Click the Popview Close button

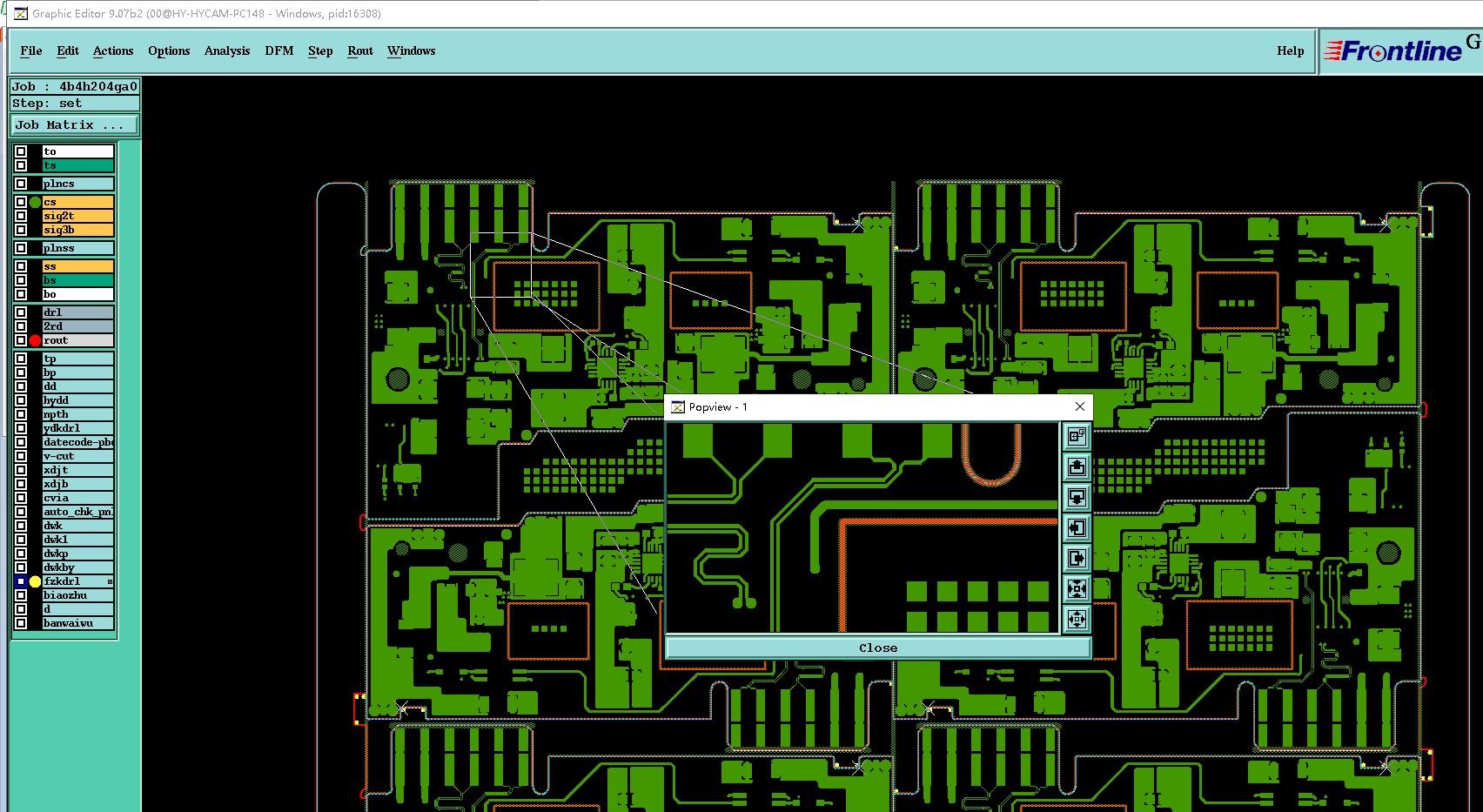pos(878,648)
